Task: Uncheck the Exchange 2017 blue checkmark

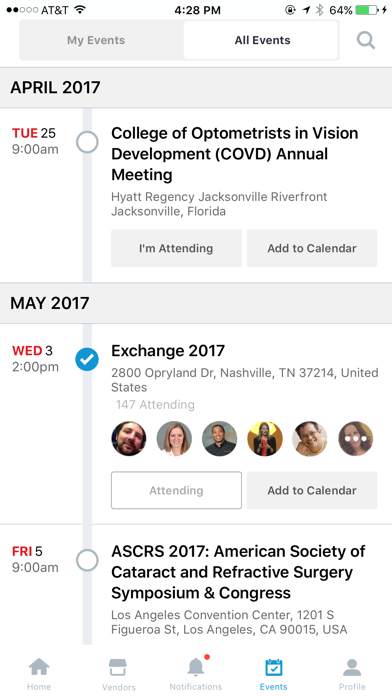Action: coord(87,360)
